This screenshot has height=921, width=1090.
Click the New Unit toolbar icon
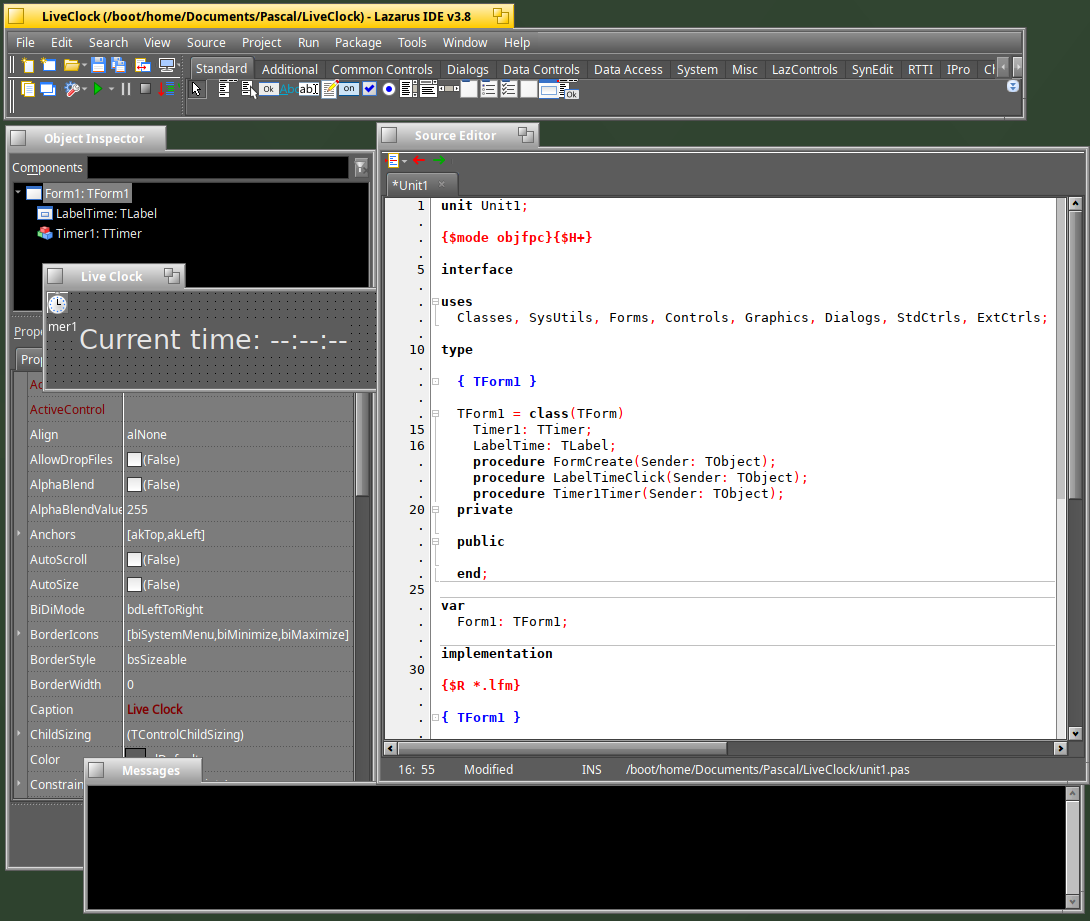tap(28, 66)
